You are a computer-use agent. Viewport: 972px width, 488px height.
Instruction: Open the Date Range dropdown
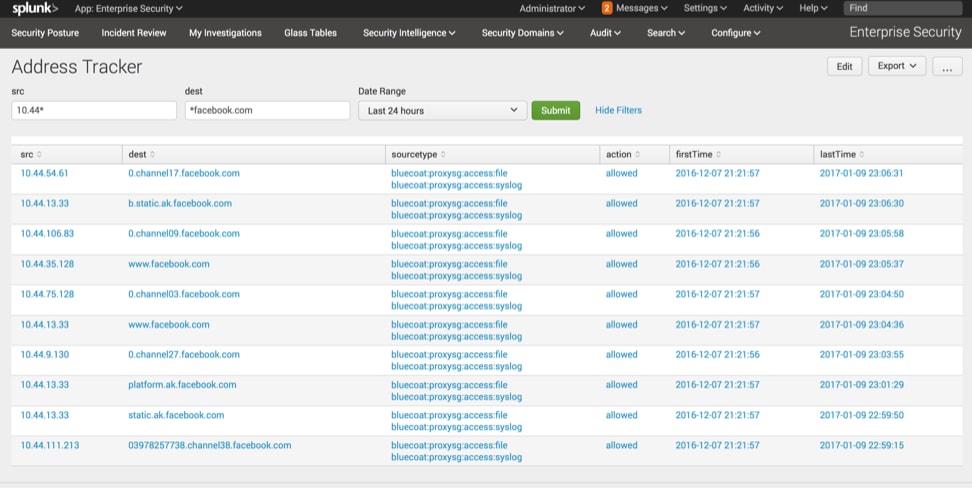[443, 110]
